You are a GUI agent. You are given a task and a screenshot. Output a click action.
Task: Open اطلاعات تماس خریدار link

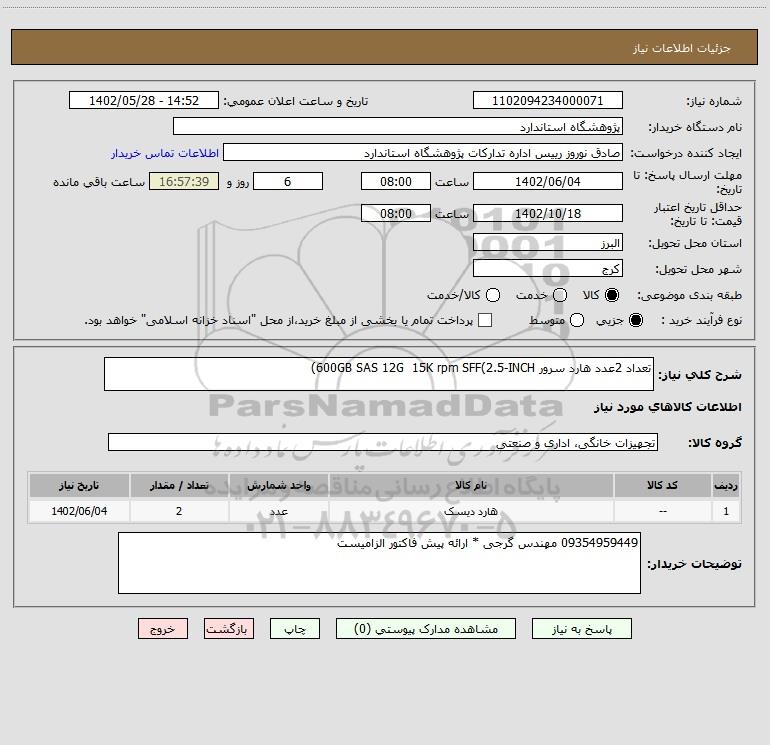(x=165, y=153)
